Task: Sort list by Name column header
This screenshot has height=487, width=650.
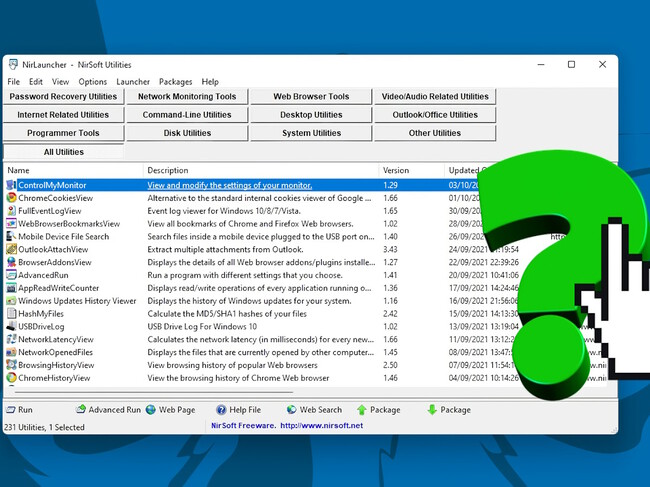Action: (74, 170)
